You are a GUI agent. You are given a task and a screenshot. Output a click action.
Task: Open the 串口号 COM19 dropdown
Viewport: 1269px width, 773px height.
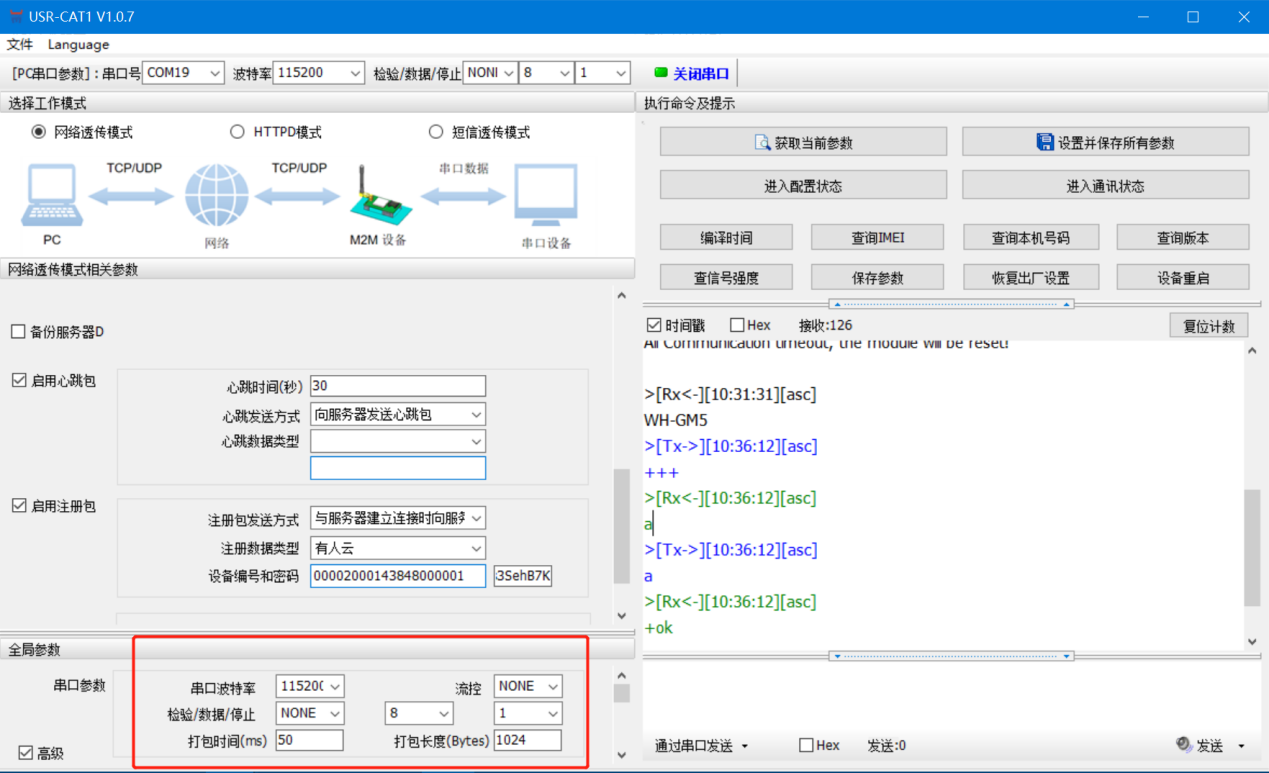point(214,73)
